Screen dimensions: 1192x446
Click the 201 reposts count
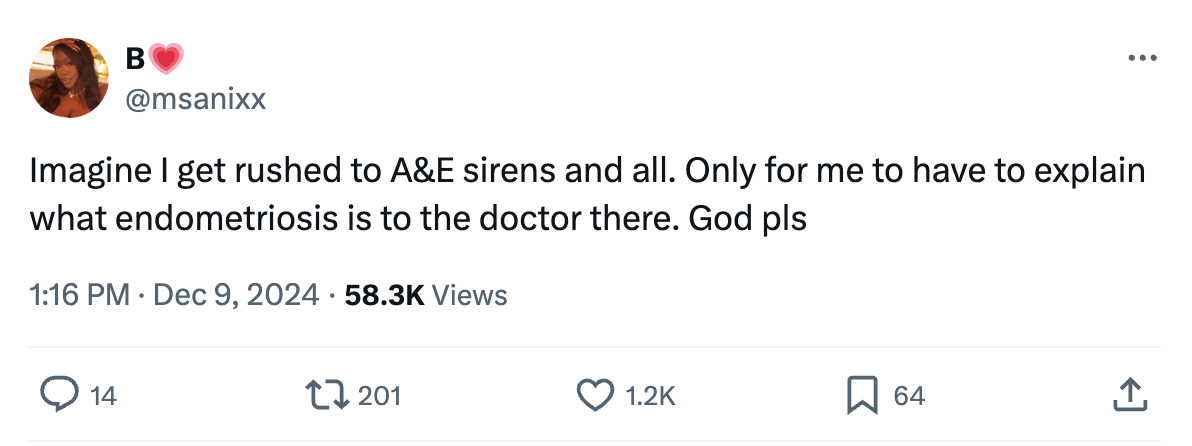tap(379, 396)
